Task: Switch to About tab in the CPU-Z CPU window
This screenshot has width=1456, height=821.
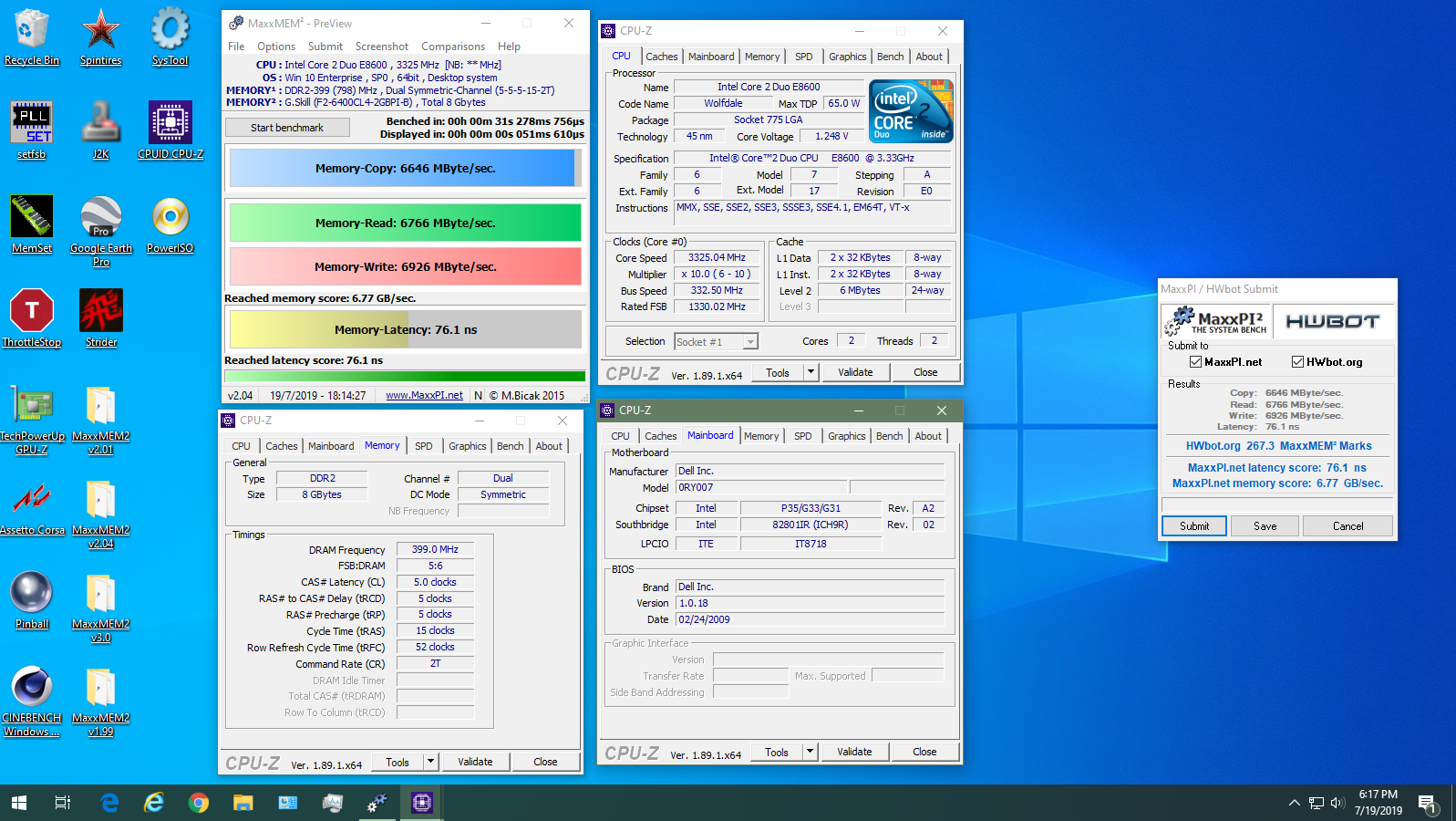Action: click(929, 57)
